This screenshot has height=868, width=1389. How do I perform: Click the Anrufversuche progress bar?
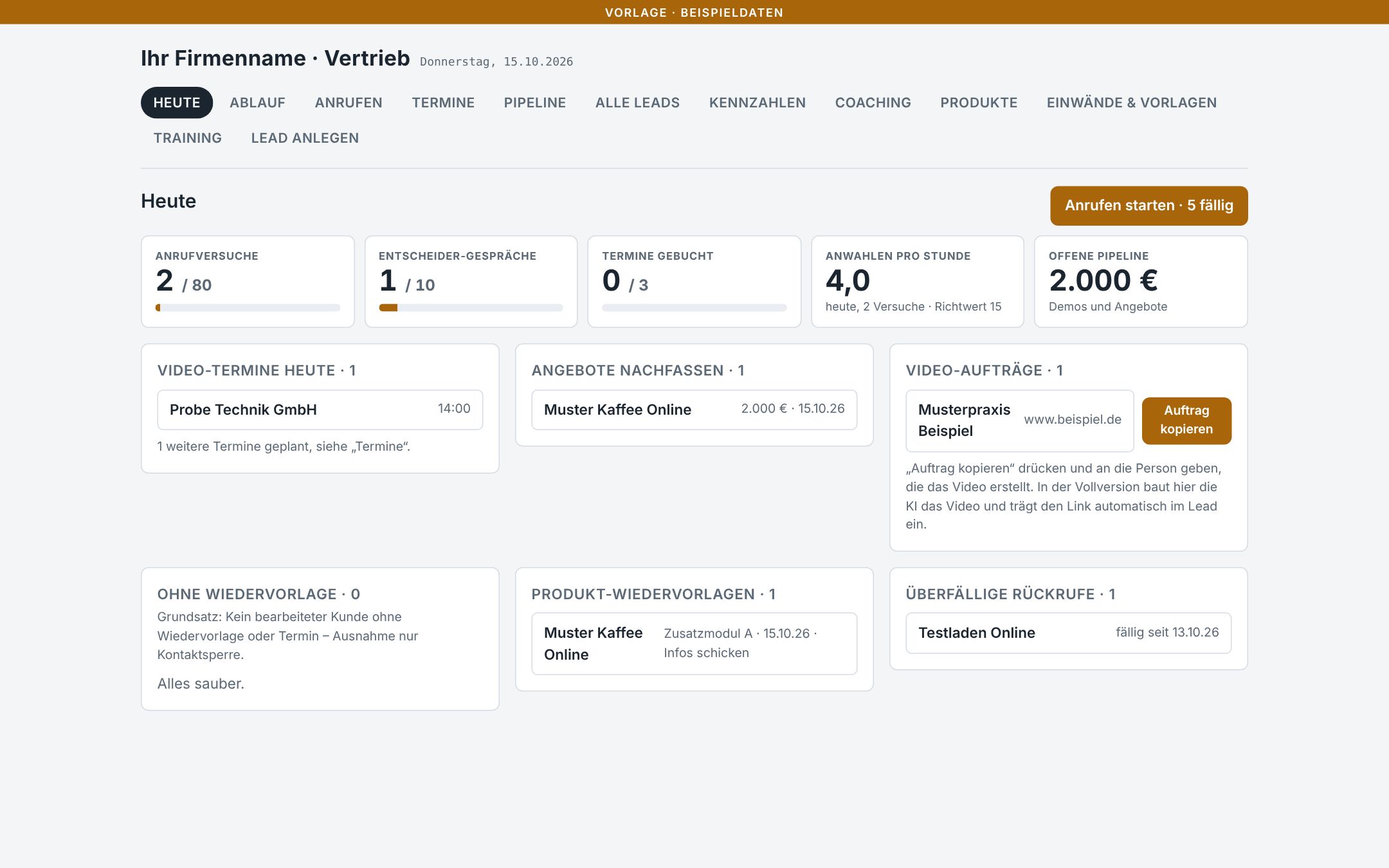(x=248, y=308)
